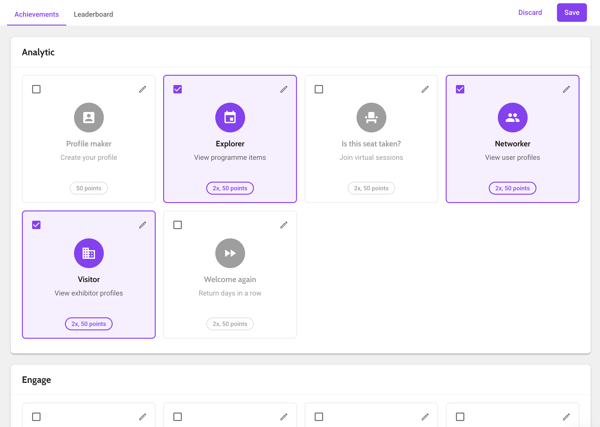Enable the Profile maker checkbox
The height and width of the screenshot is (427, 600).
[37, 89]
